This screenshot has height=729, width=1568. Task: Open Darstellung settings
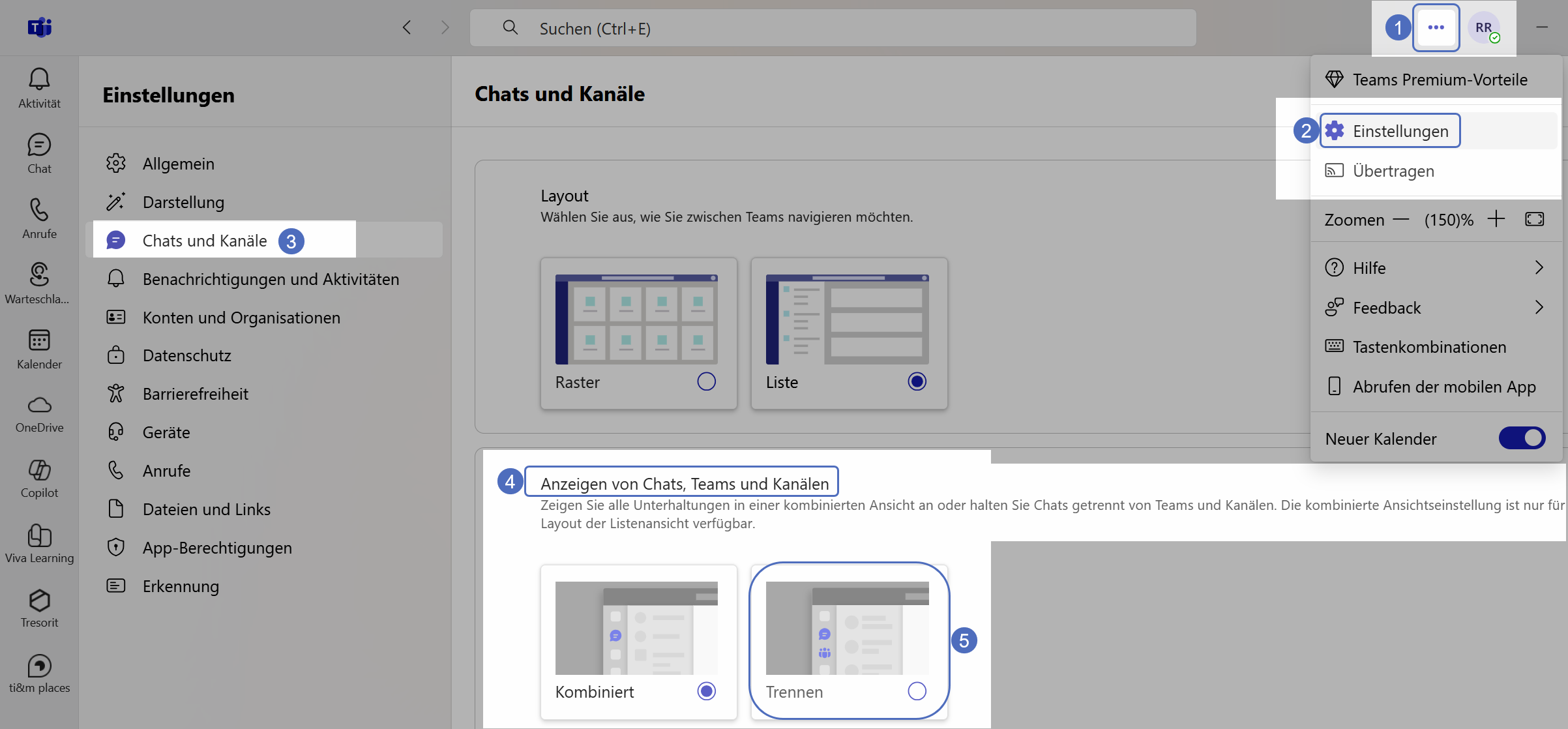tap(264, 202)
